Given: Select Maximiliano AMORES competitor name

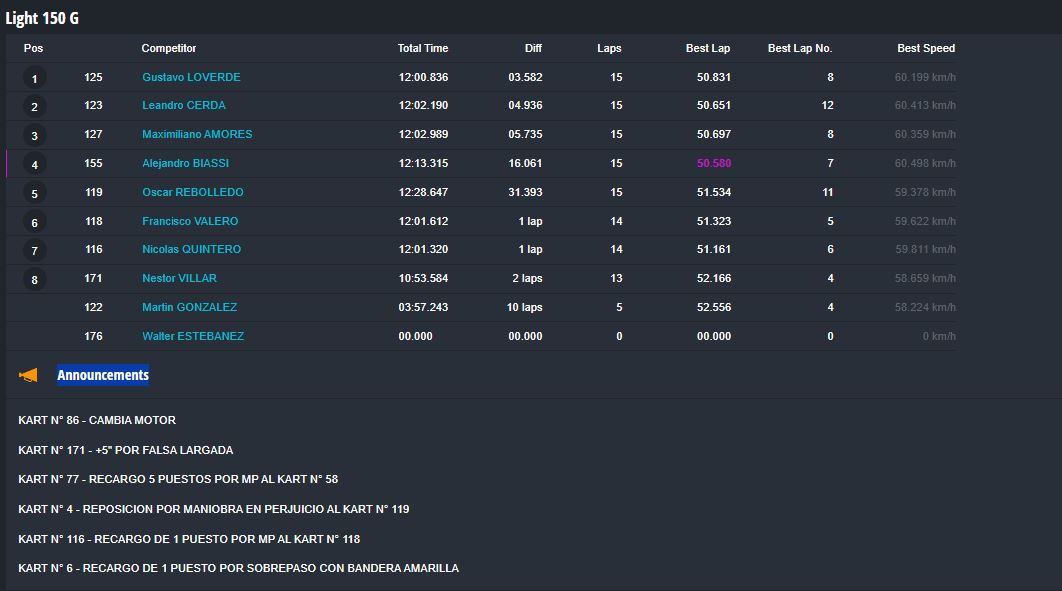Looking at the screenshot, I should click(197, 134).
